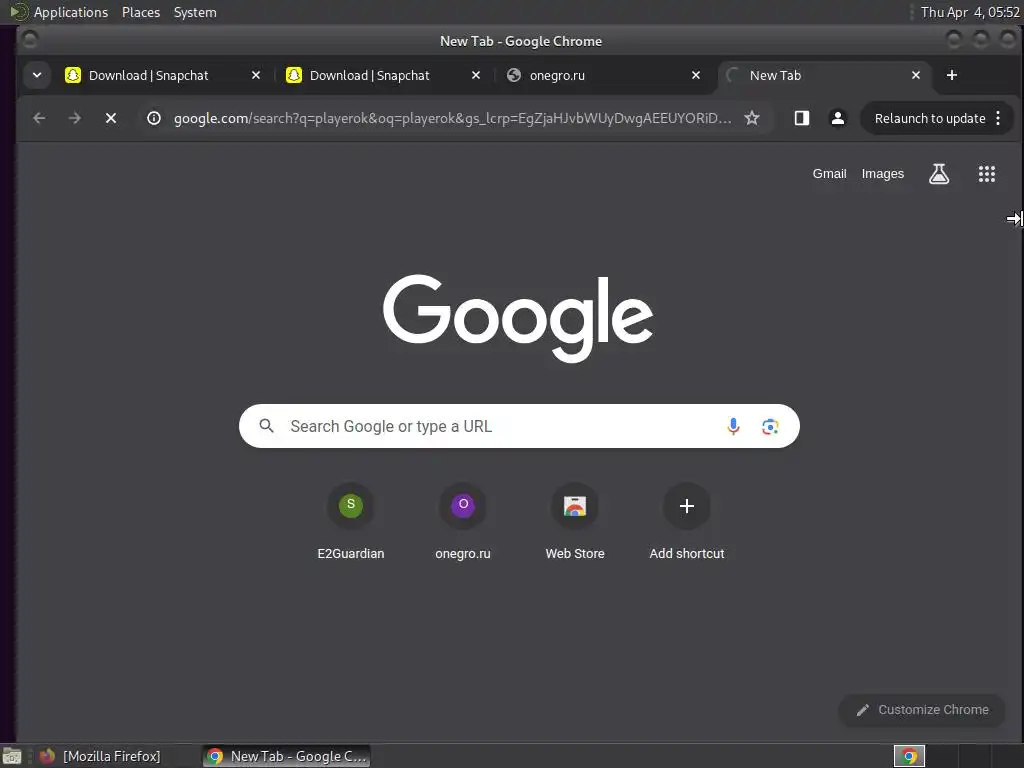Open the Web Store shortcut
The width and height of the screenshot is (1024, 768).
575,522
